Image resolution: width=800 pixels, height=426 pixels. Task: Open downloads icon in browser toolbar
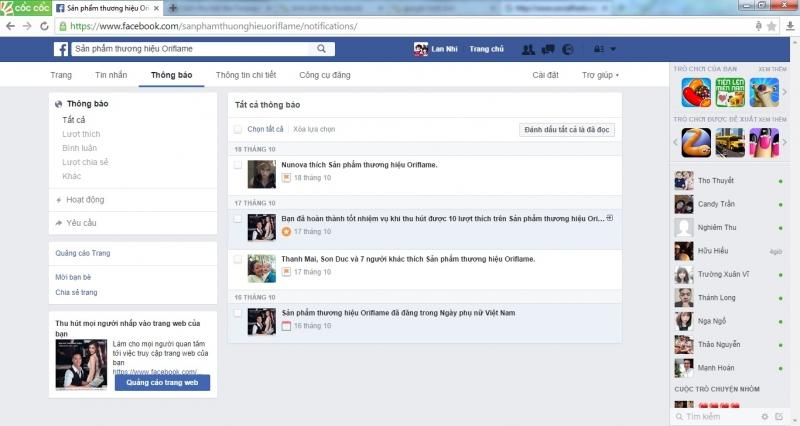tap(790, 26)
